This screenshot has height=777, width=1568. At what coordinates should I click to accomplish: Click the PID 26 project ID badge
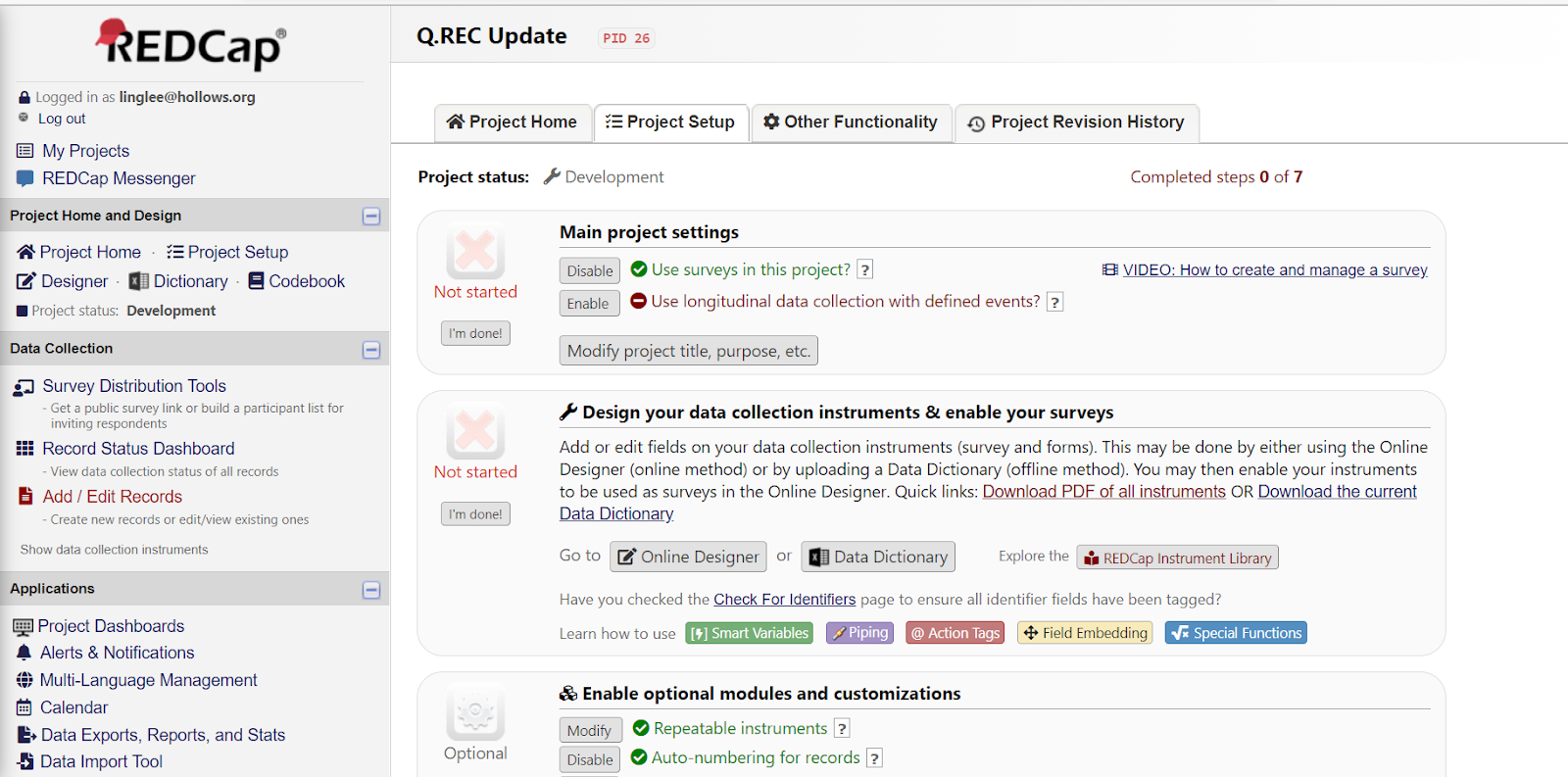pyautogui.click(x=626, y=38)
